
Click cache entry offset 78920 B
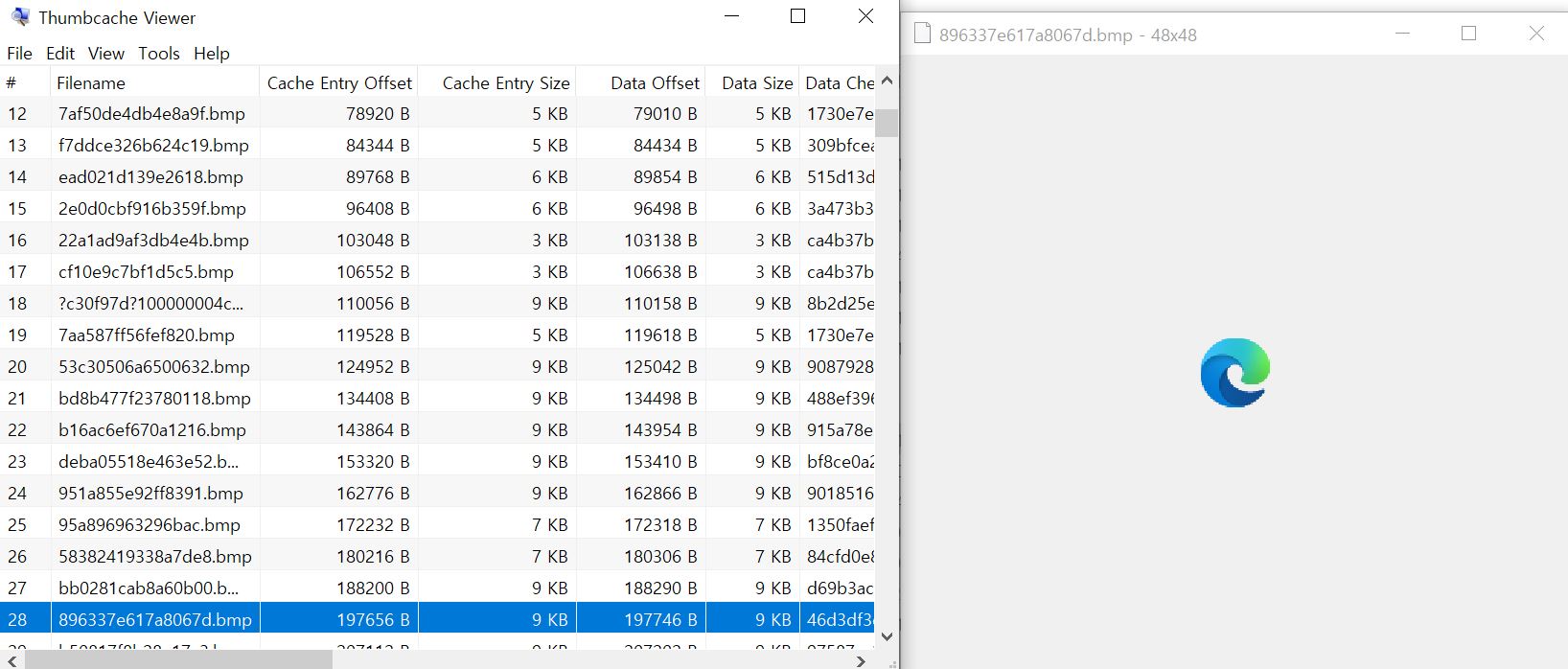378,113
